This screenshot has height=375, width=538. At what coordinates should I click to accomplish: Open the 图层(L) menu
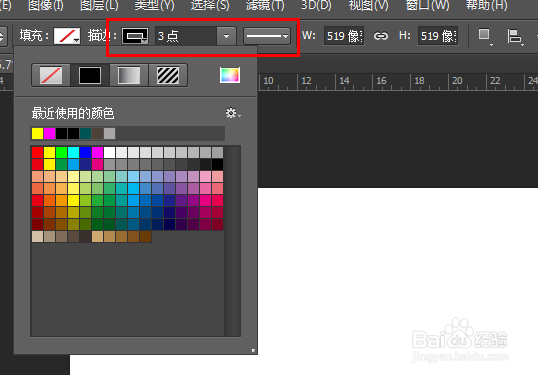99,5
